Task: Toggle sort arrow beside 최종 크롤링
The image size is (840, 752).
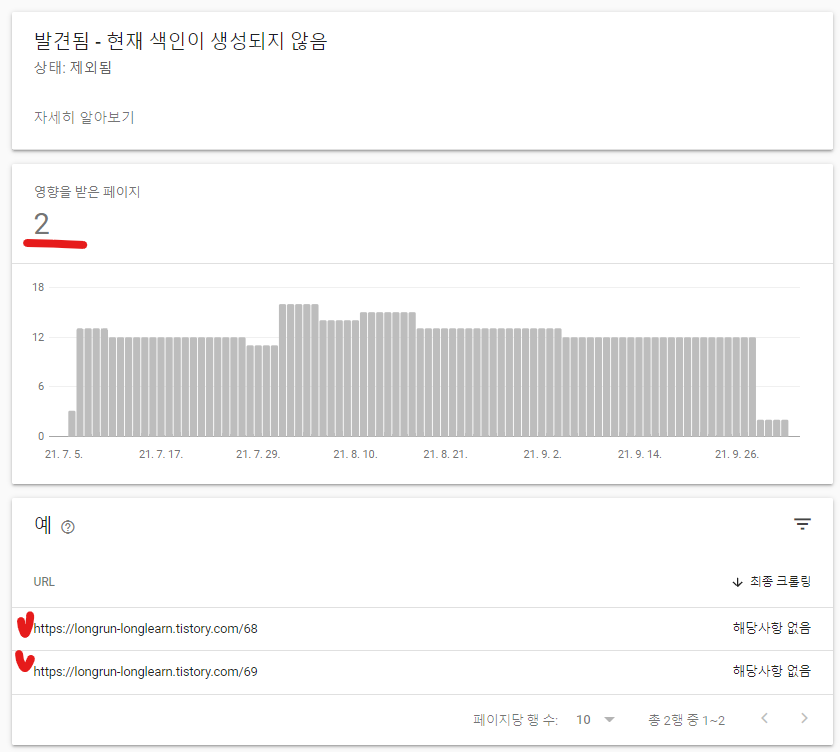Action: pyautogui.click(x=737, y=582)
